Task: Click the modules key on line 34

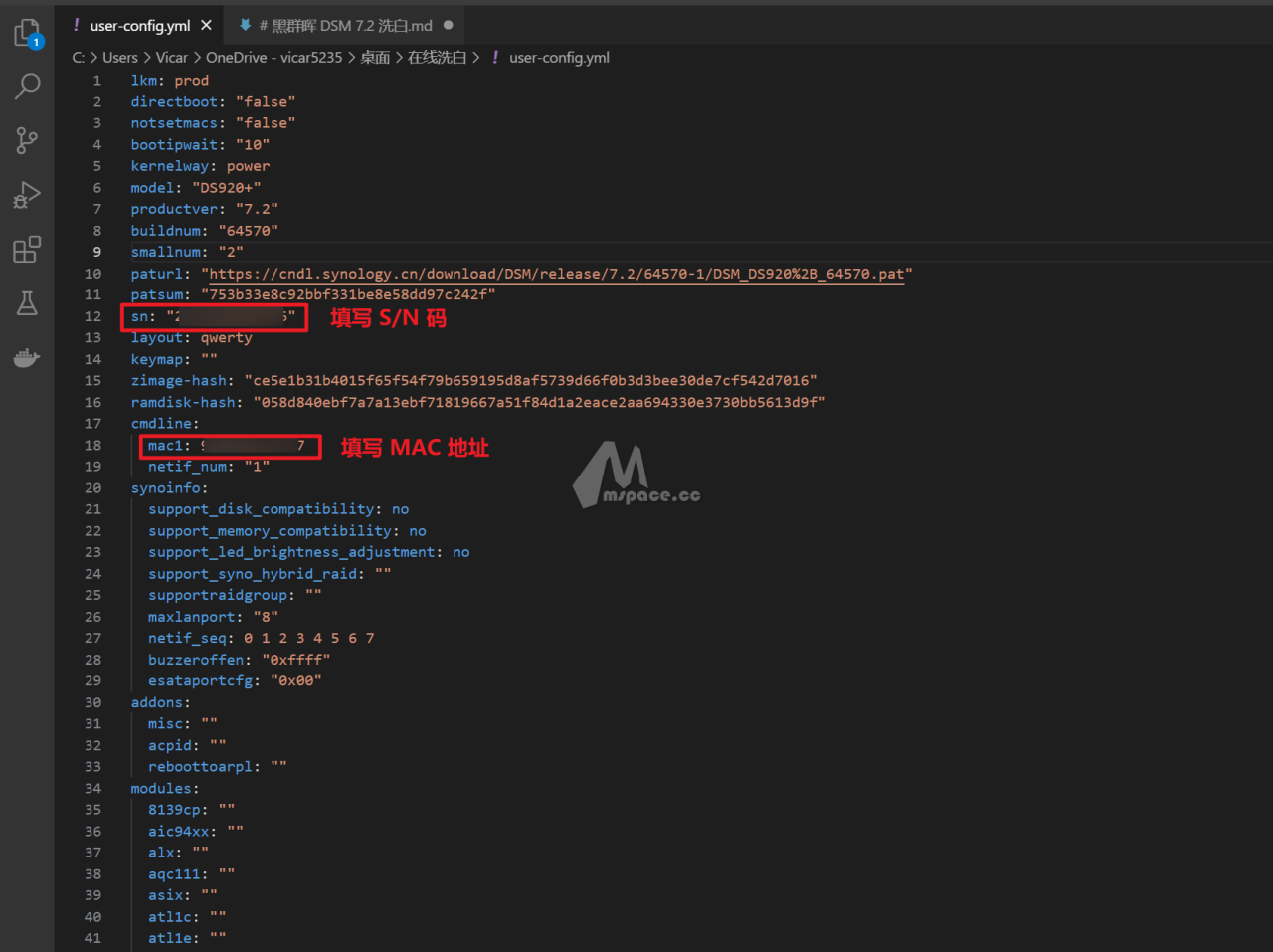Action: (161, 789)
